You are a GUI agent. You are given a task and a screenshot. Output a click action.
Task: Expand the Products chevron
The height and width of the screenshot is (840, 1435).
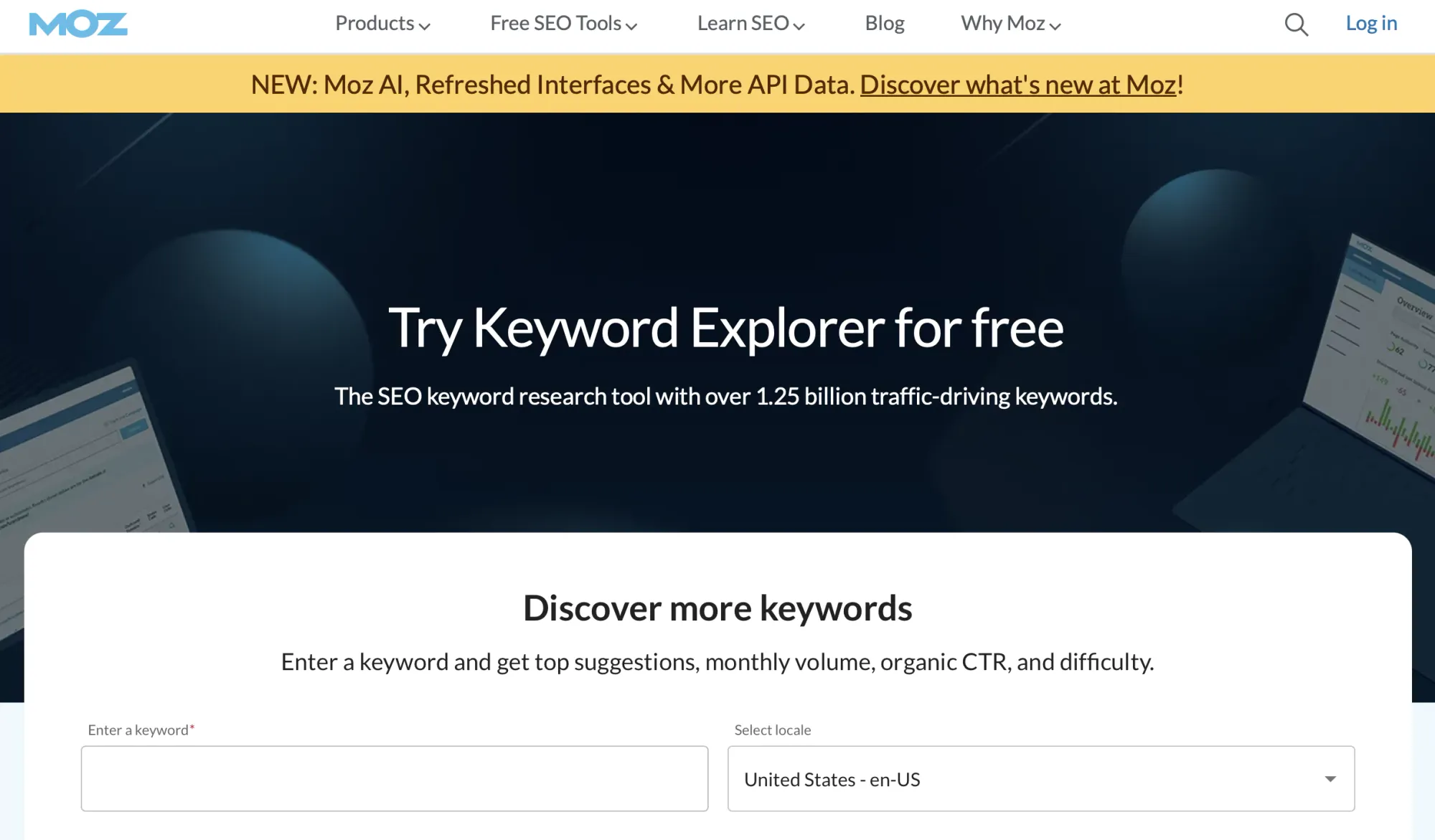pos(426,26)
